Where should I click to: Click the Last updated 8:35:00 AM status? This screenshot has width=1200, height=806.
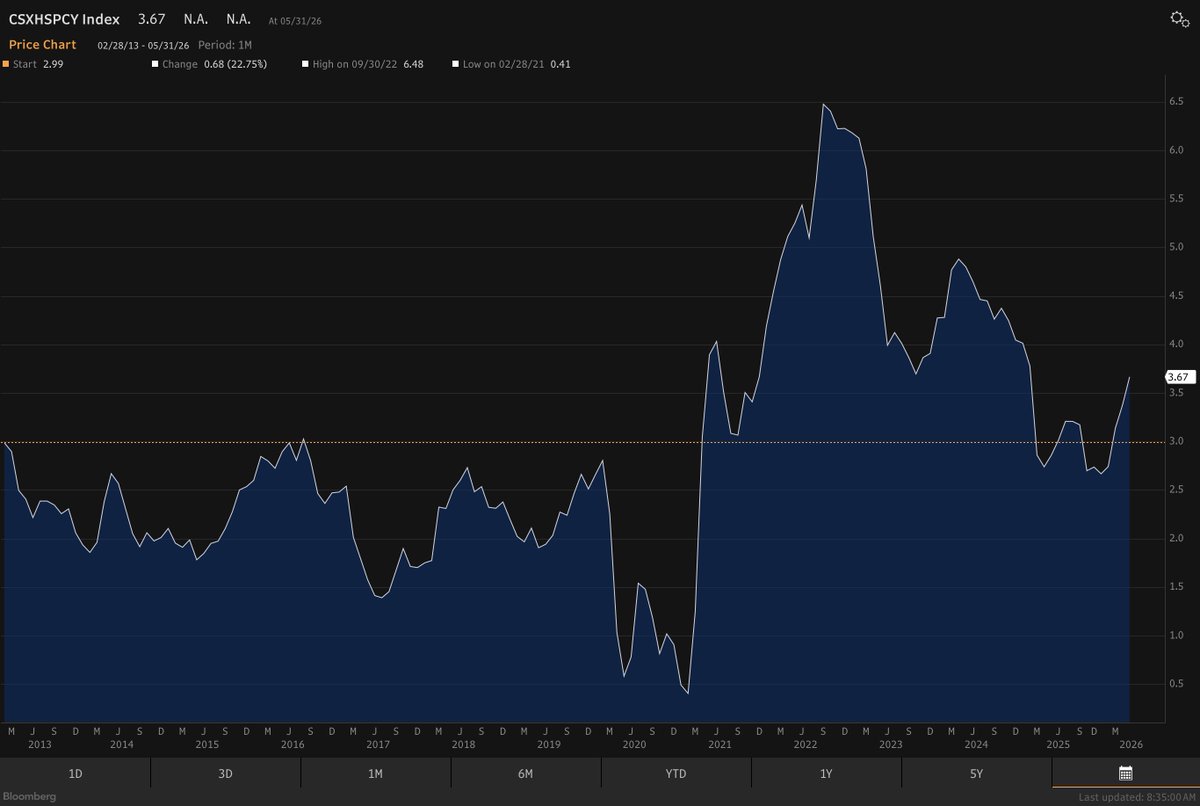(1138, 797)
